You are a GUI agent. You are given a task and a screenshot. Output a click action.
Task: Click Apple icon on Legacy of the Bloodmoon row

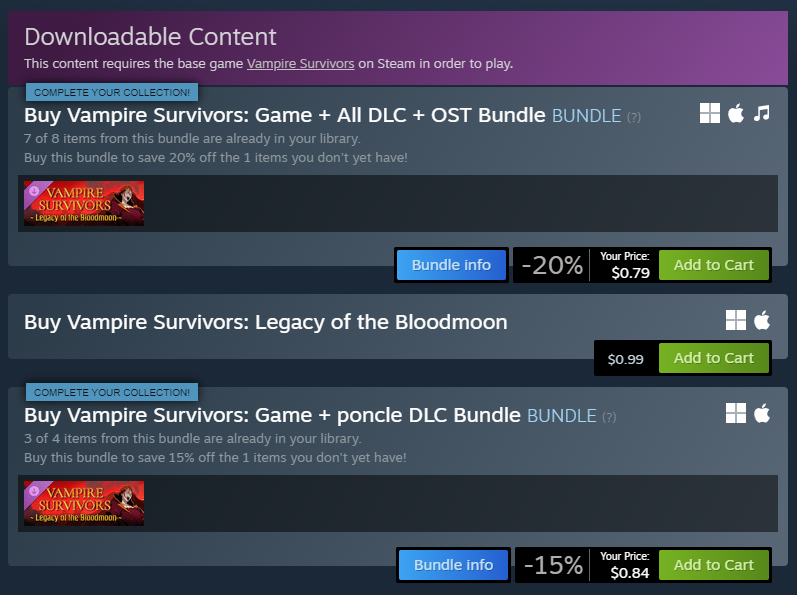(762, 320)
